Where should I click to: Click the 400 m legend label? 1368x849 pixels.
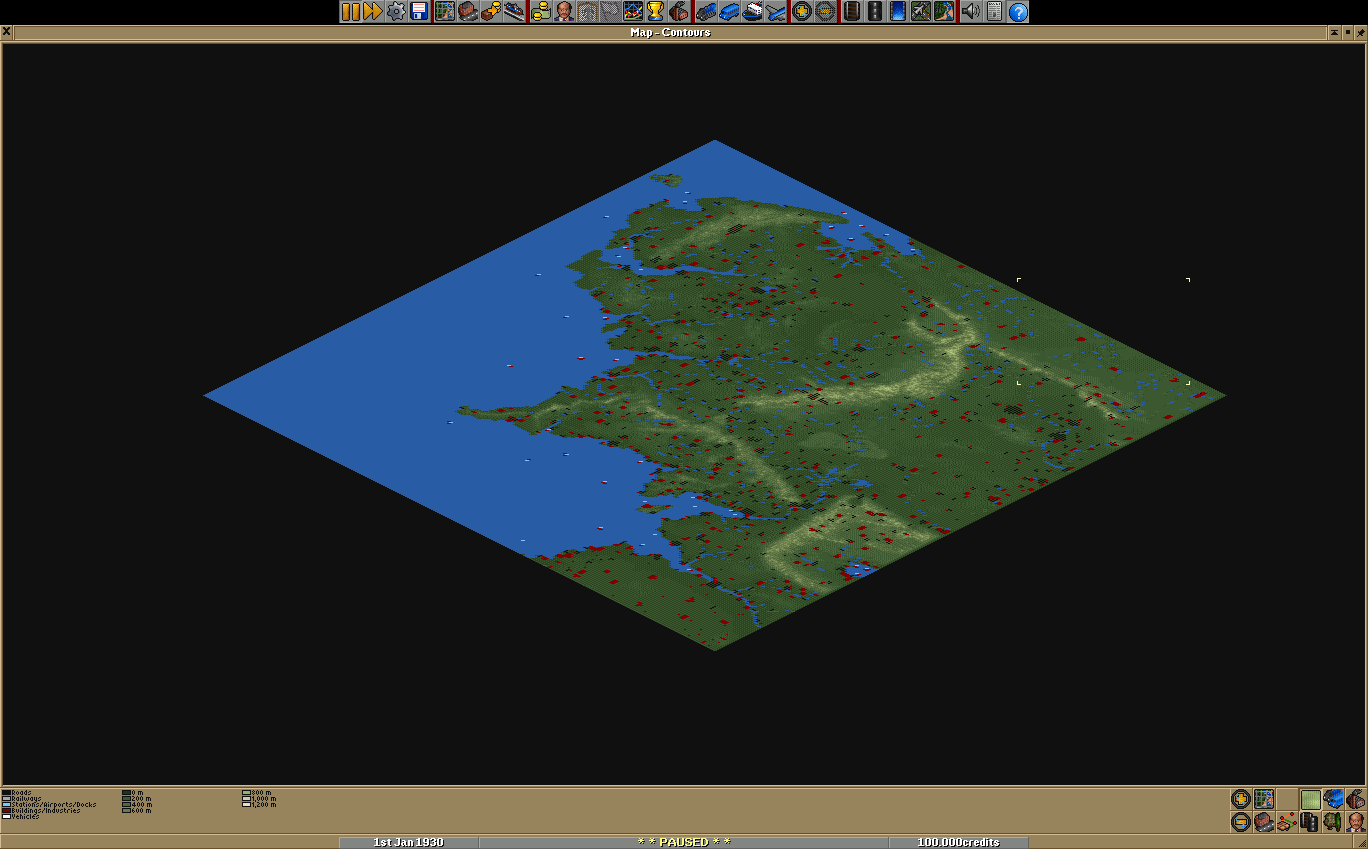[142, 804]
